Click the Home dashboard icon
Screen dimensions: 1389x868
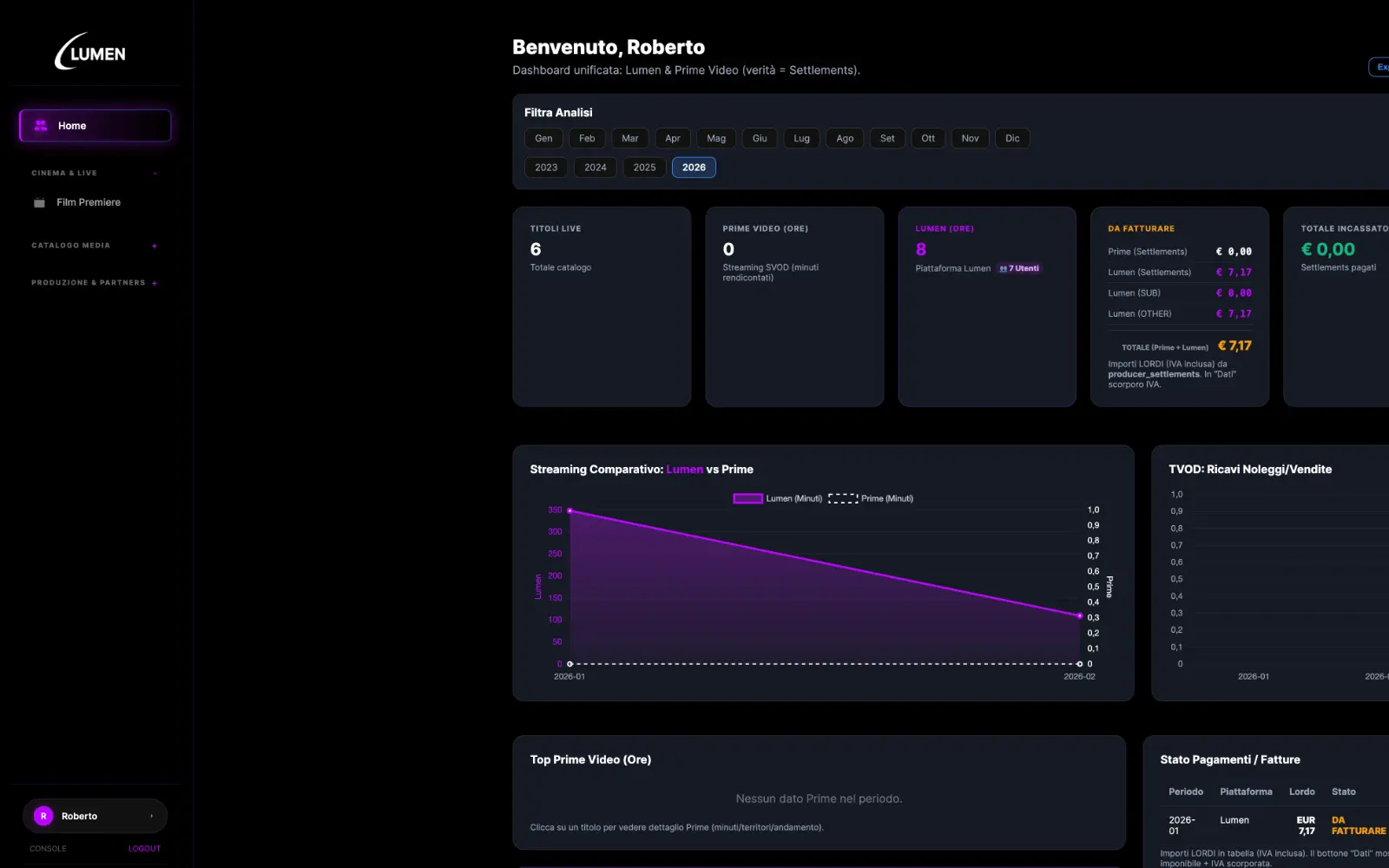click(41, 126)
